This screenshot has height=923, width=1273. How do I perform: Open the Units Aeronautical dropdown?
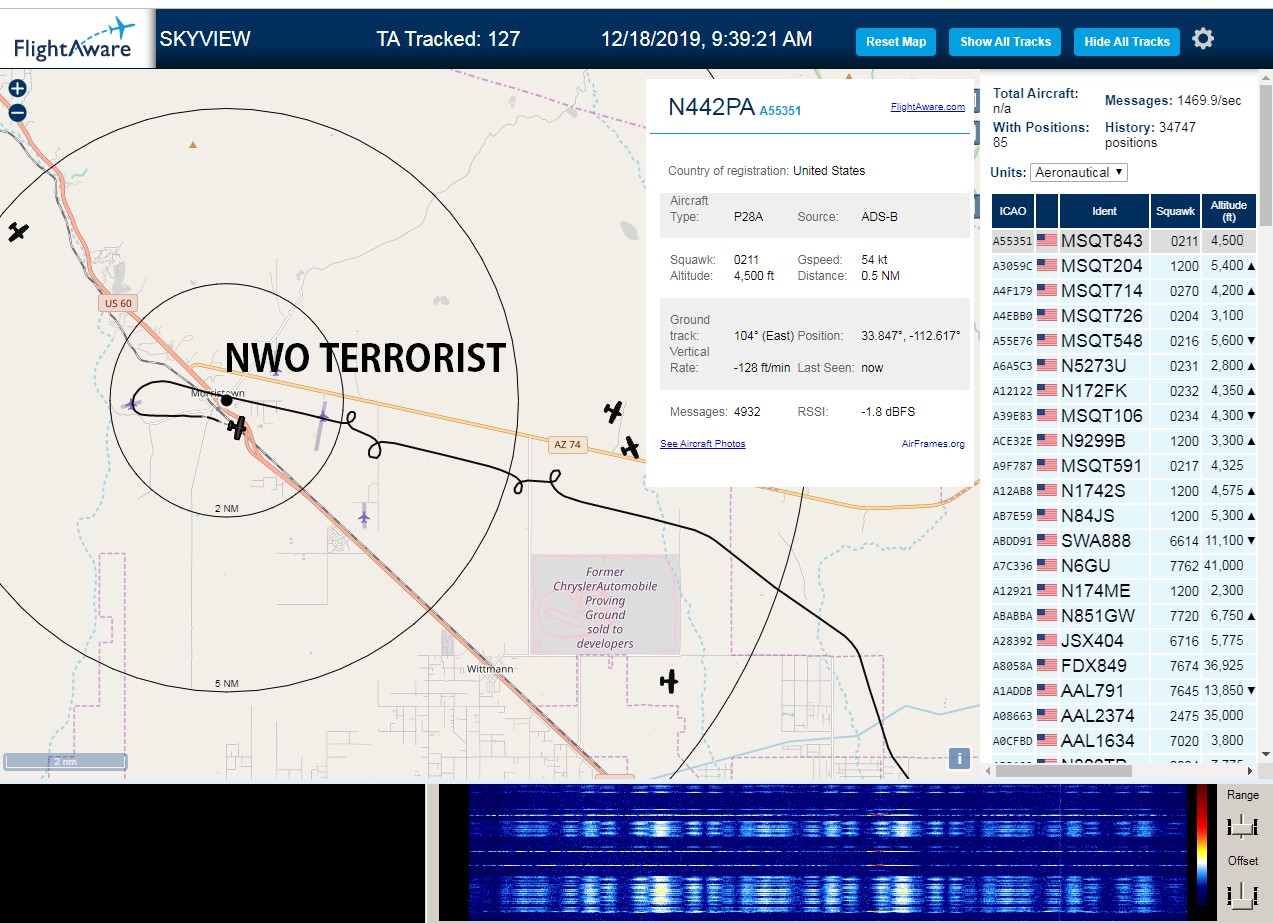click(x=1079, y=172)
